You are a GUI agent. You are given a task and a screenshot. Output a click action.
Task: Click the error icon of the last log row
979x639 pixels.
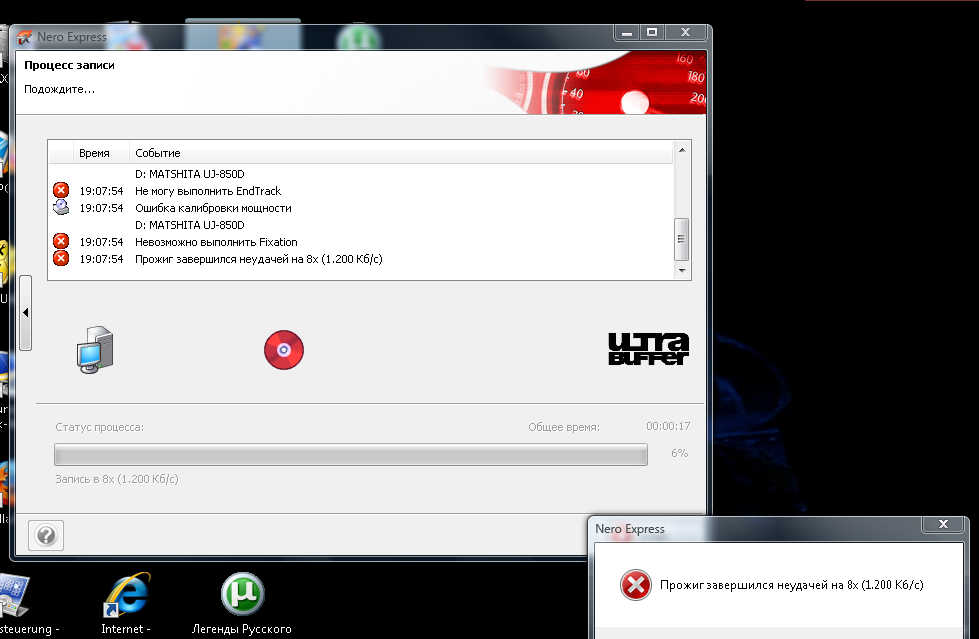coord(61,258)
